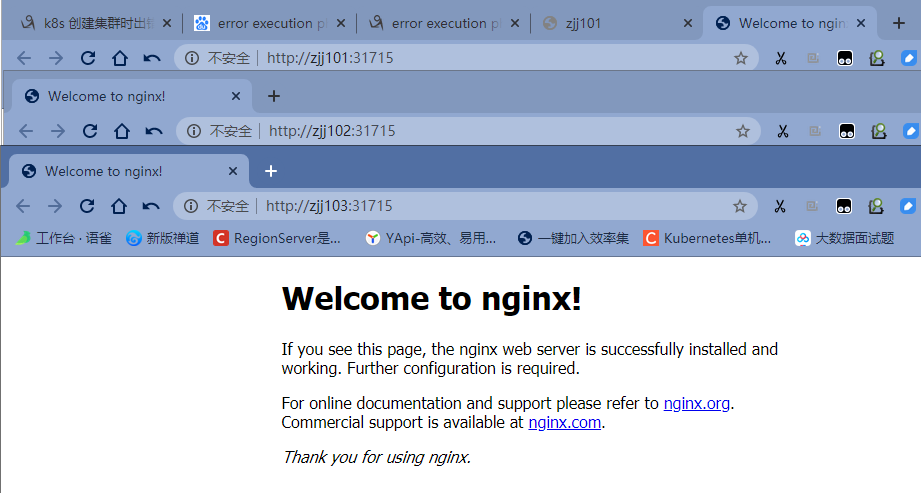Bookmark the zjj103:31715 page with star

(x=740, y=206)
